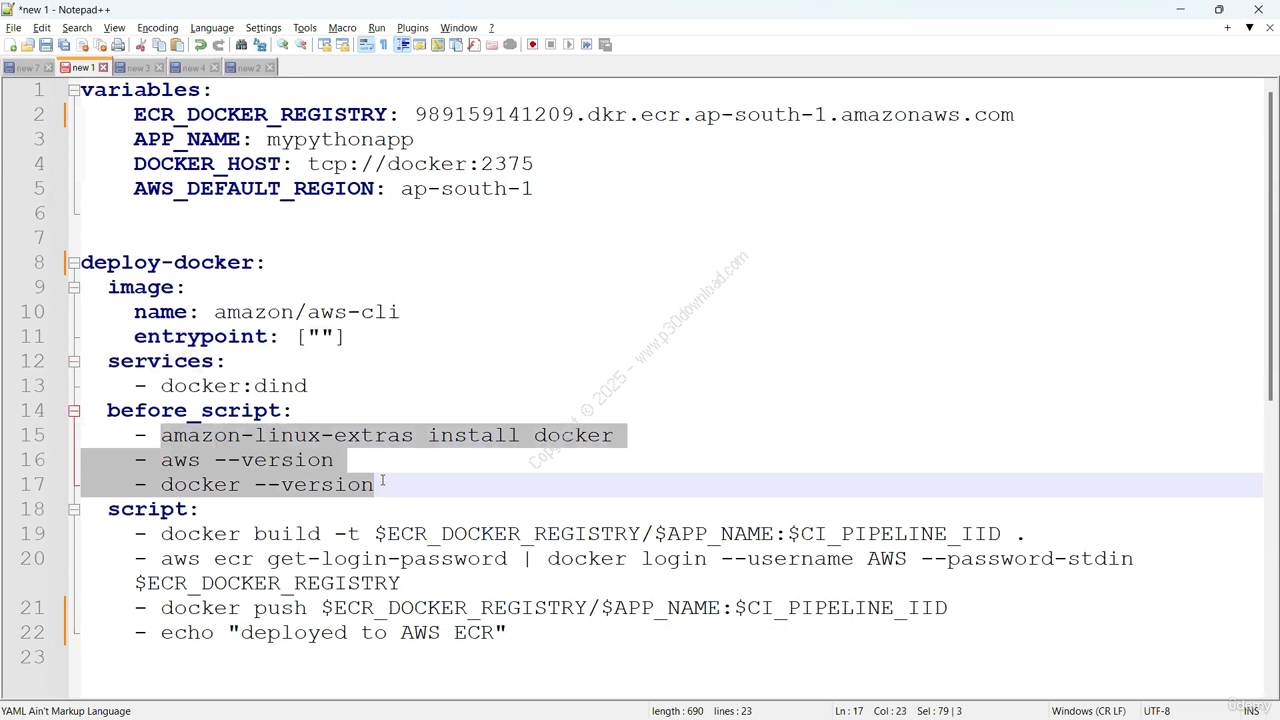Click the Open file toolbar icon
The width and height of the screenshot is (1280, 720).
[x=28, y=45]
